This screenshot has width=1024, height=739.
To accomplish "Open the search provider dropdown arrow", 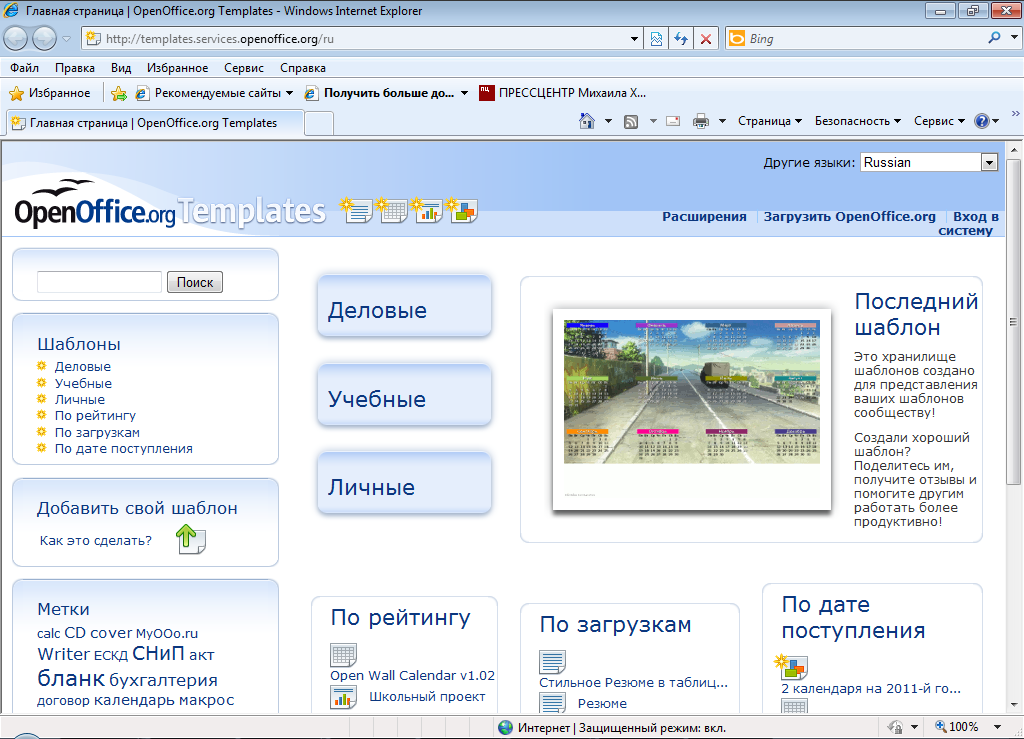I will [x=1014, y=38].
